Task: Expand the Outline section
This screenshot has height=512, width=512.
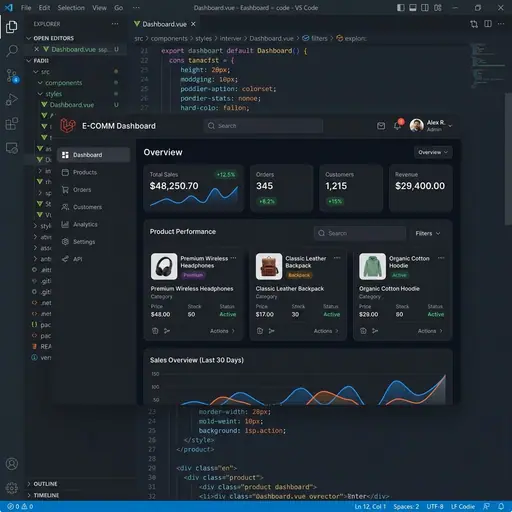Action: click(29, 484)
